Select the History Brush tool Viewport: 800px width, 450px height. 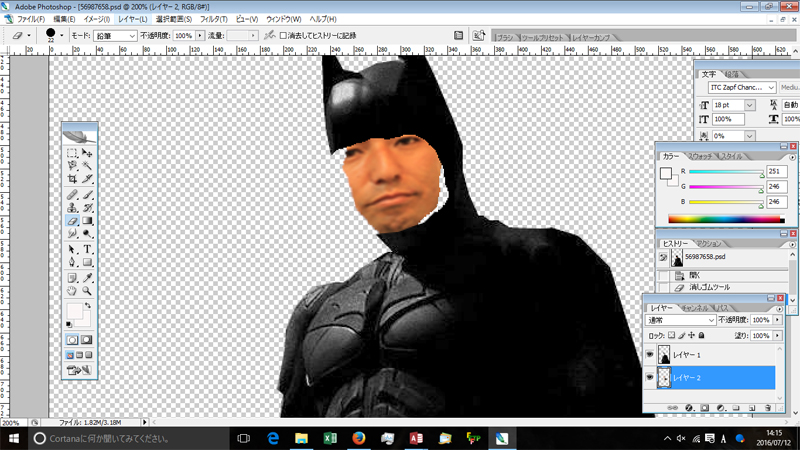87,208
